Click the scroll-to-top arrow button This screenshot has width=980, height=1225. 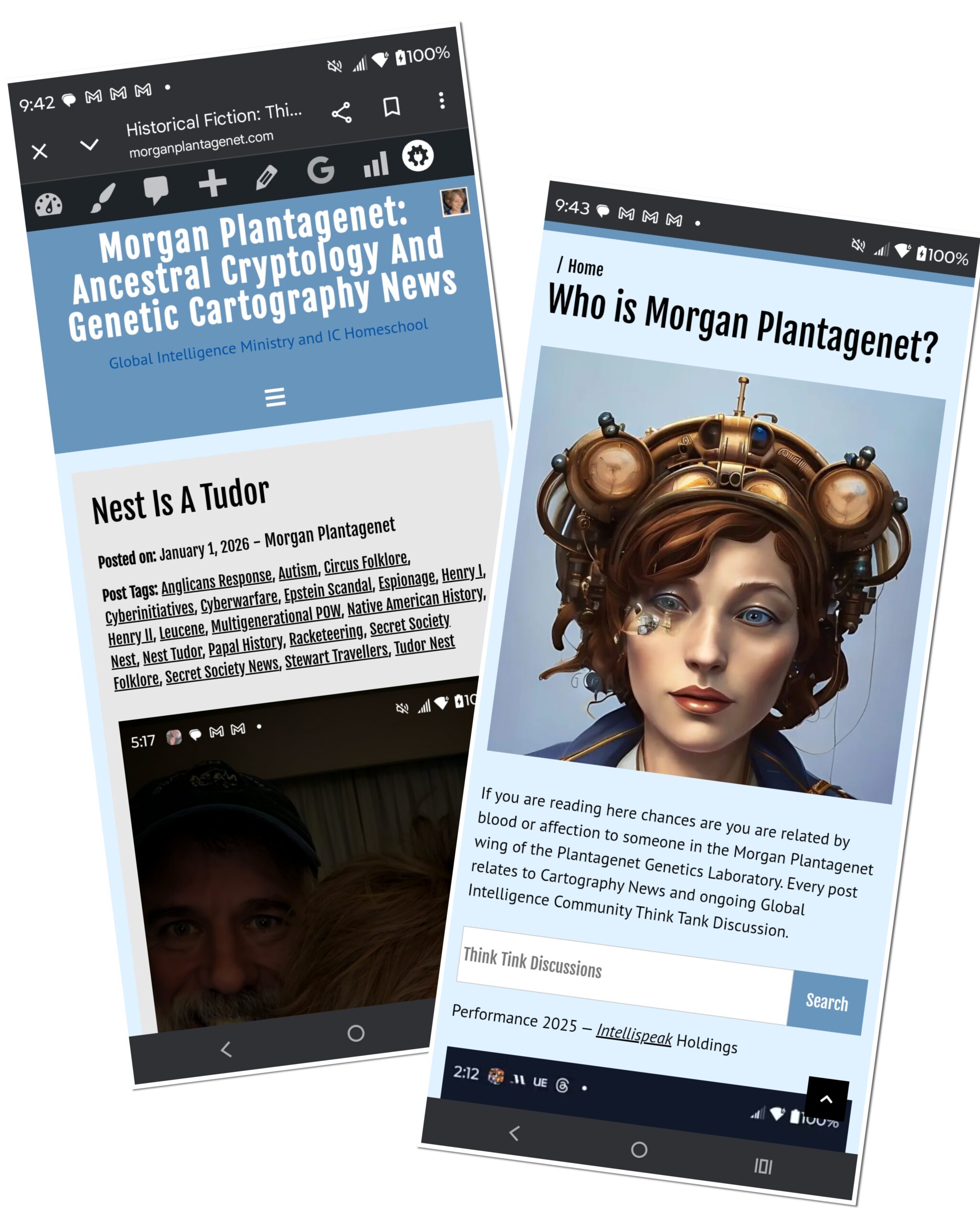(x=827, y=1100)
